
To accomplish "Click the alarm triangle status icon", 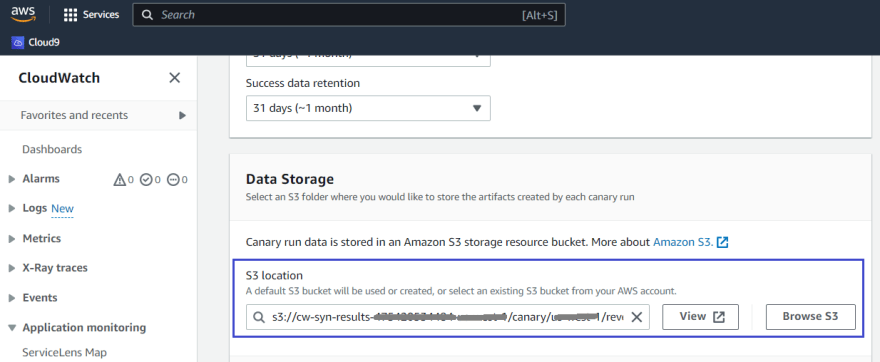I will (x=120, y=180).
